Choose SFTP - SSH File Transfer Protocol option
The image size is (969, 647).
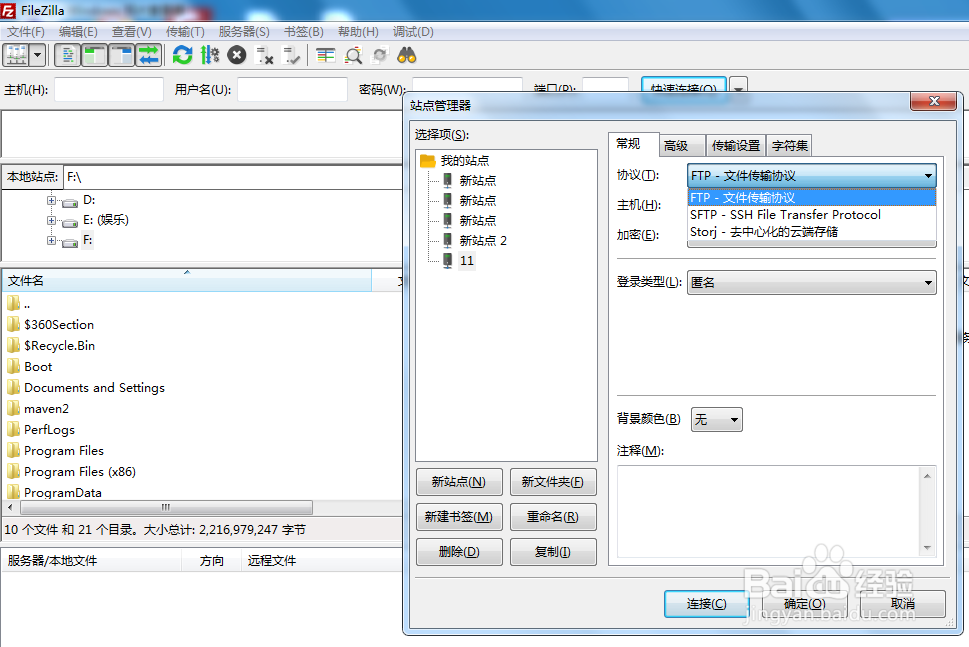coord(812,214)
